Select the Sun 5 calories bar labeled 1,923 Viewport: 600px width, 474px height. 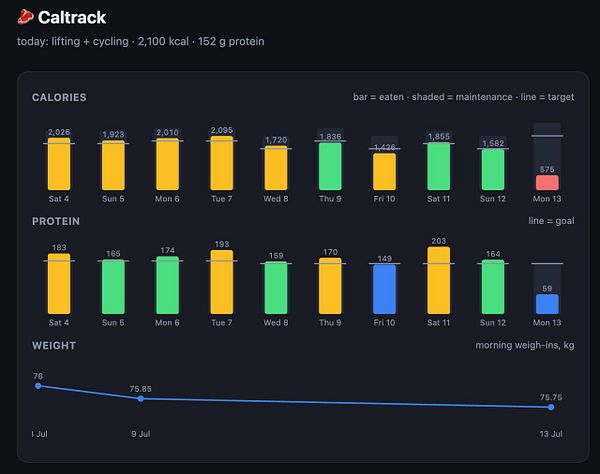(113, 165)
